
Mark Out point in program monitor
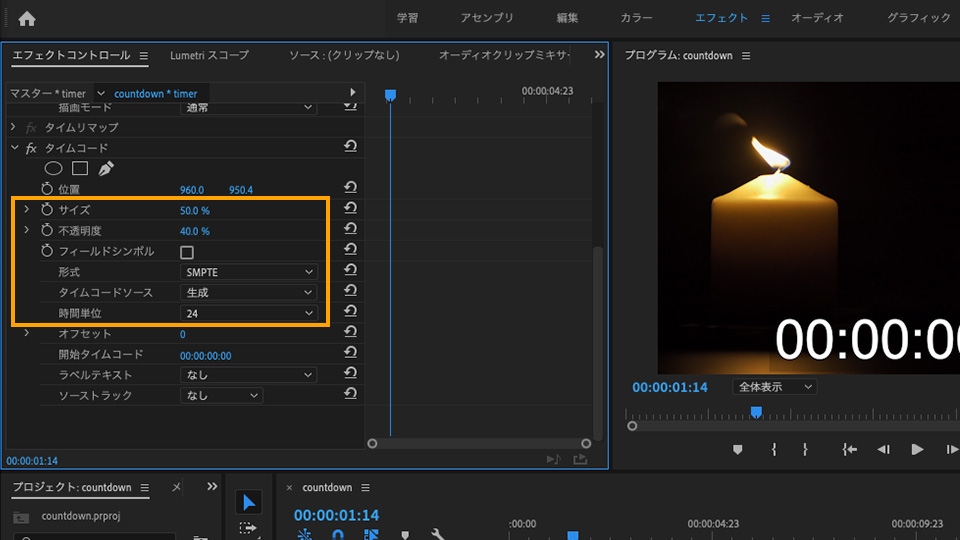click(x=805, y=449)
